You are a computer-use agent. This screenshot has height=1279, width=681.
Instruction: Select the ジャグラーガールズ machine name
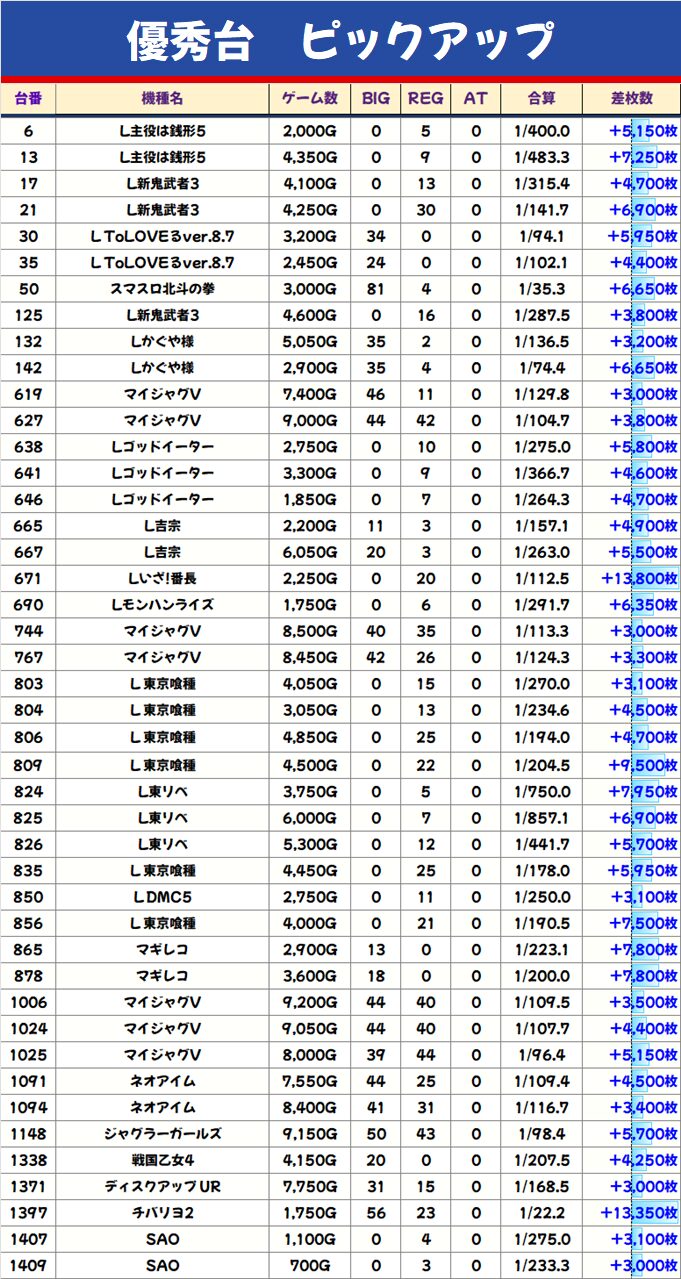[x=162, y=1134]
